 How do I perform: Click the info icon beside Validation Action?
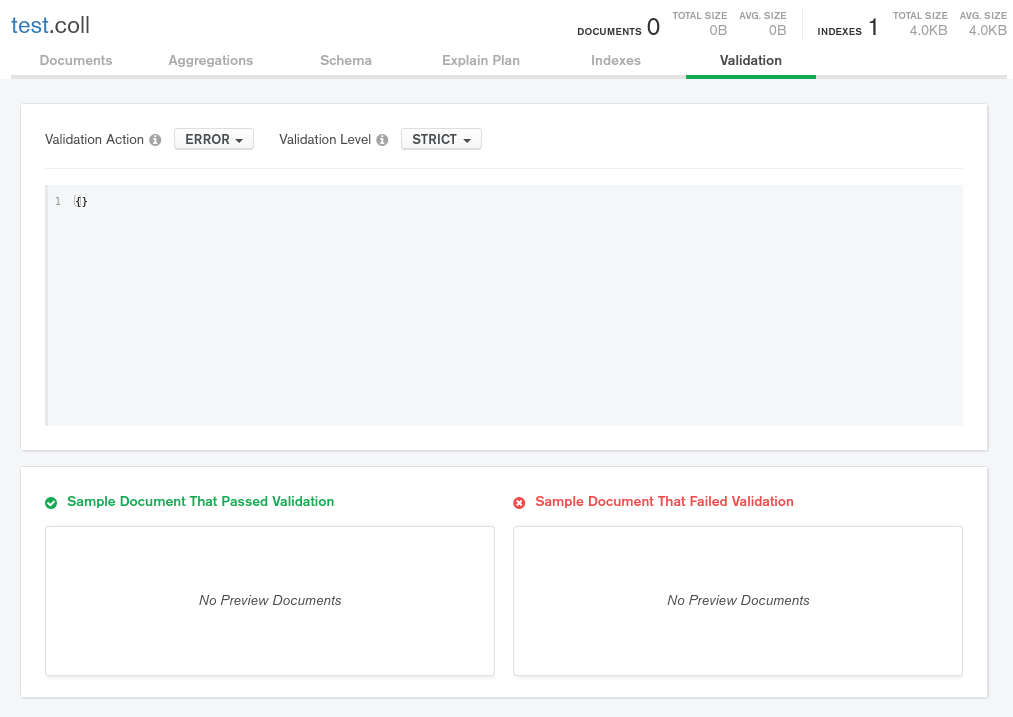click(x=155, y=140)
